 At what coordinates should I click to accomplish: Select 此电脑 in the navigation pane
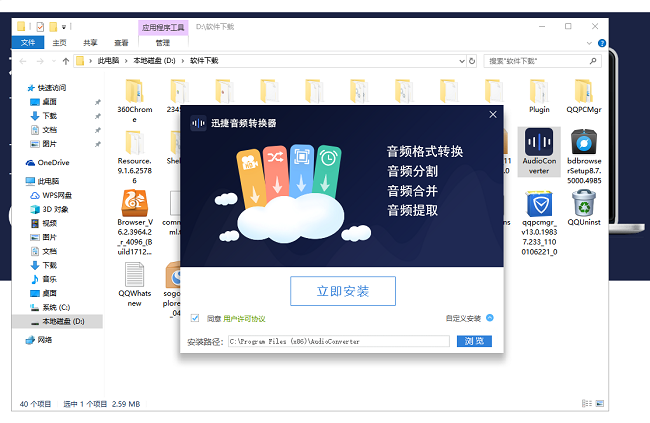(x=48, y=181)
